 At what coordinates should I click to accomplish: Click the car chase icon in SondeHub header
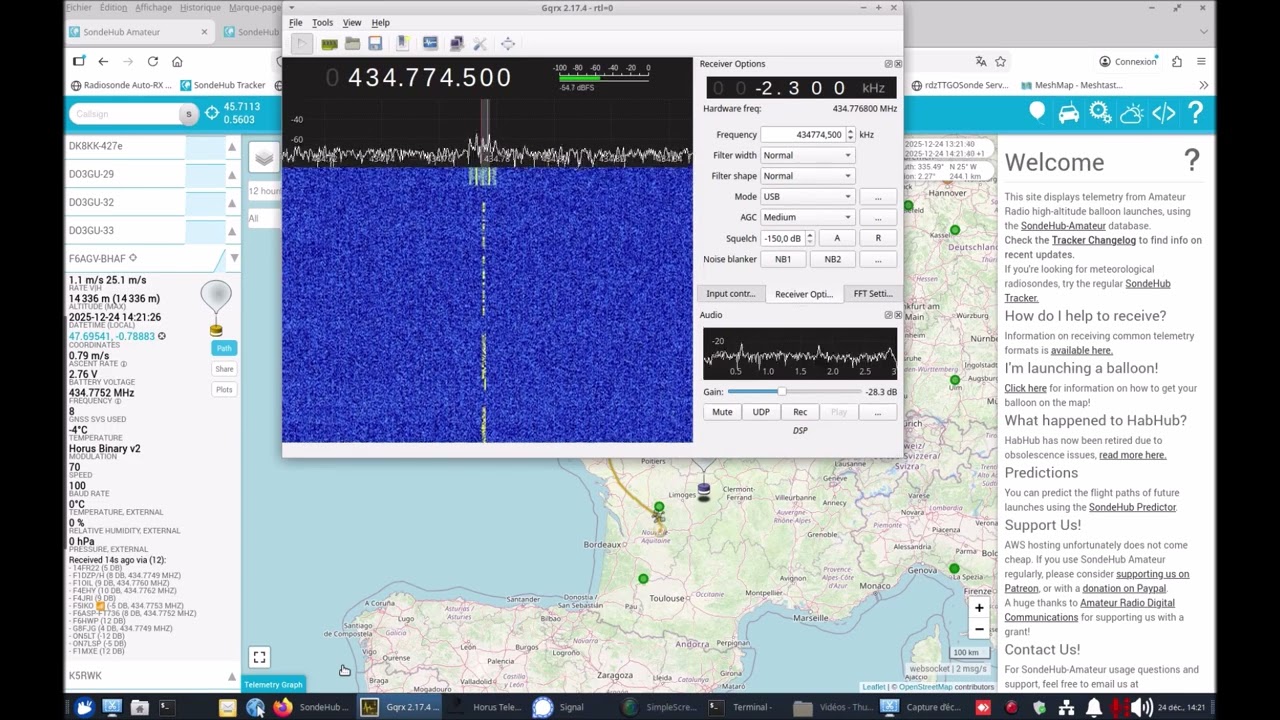click(x=1069, y=113)
